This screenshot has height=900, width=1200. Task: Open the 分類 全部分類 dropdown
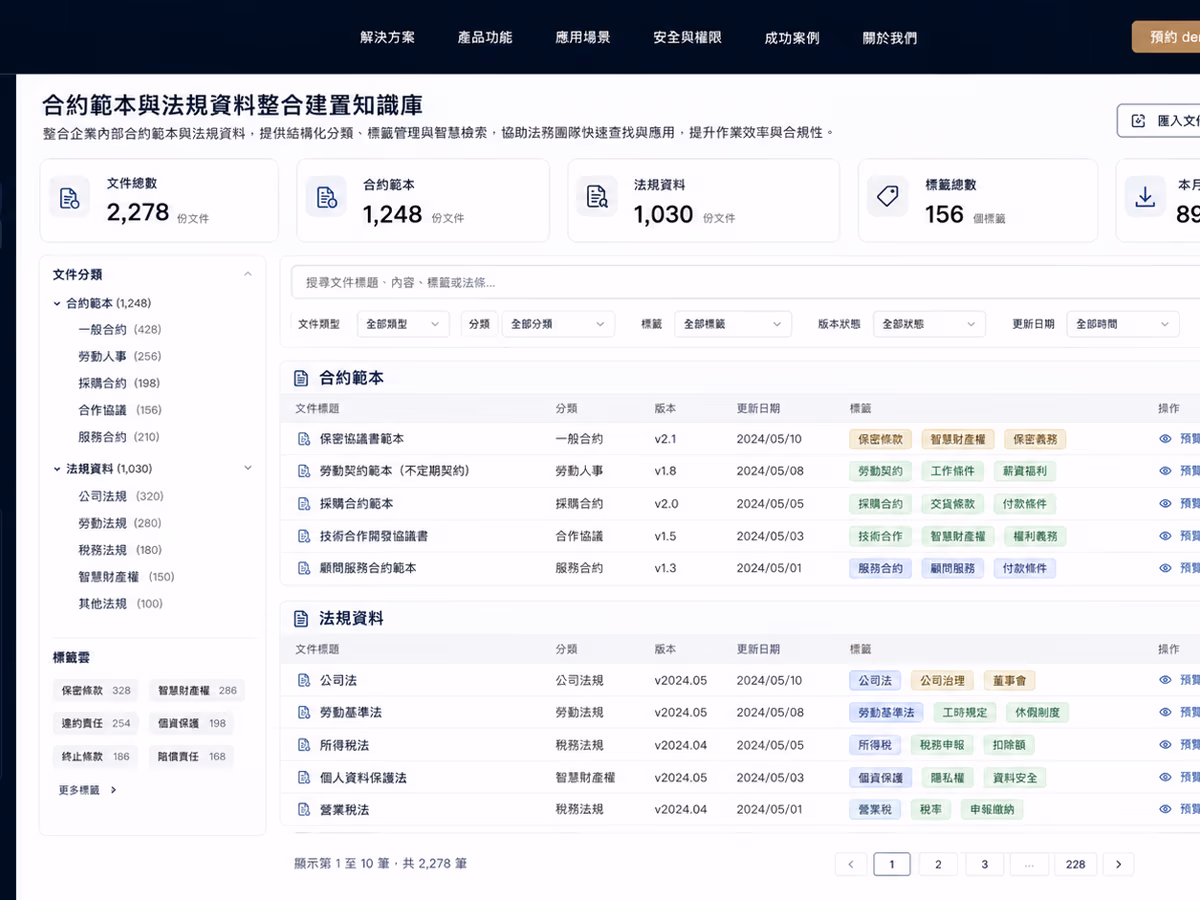[x=558, y=324]
